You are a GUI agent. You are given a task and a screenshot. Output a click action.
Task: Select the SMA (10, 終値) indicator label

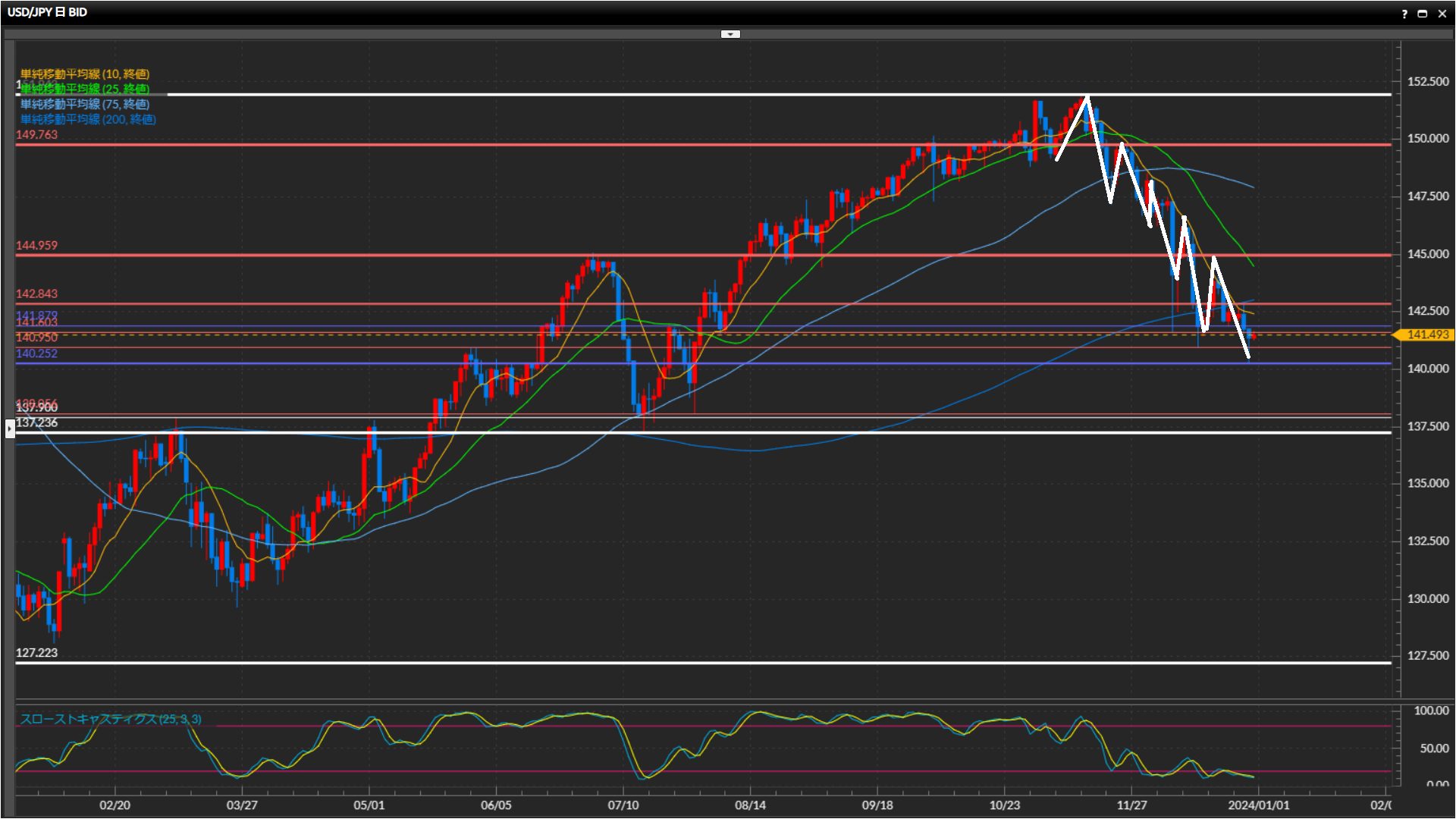[x=85, y=74]
